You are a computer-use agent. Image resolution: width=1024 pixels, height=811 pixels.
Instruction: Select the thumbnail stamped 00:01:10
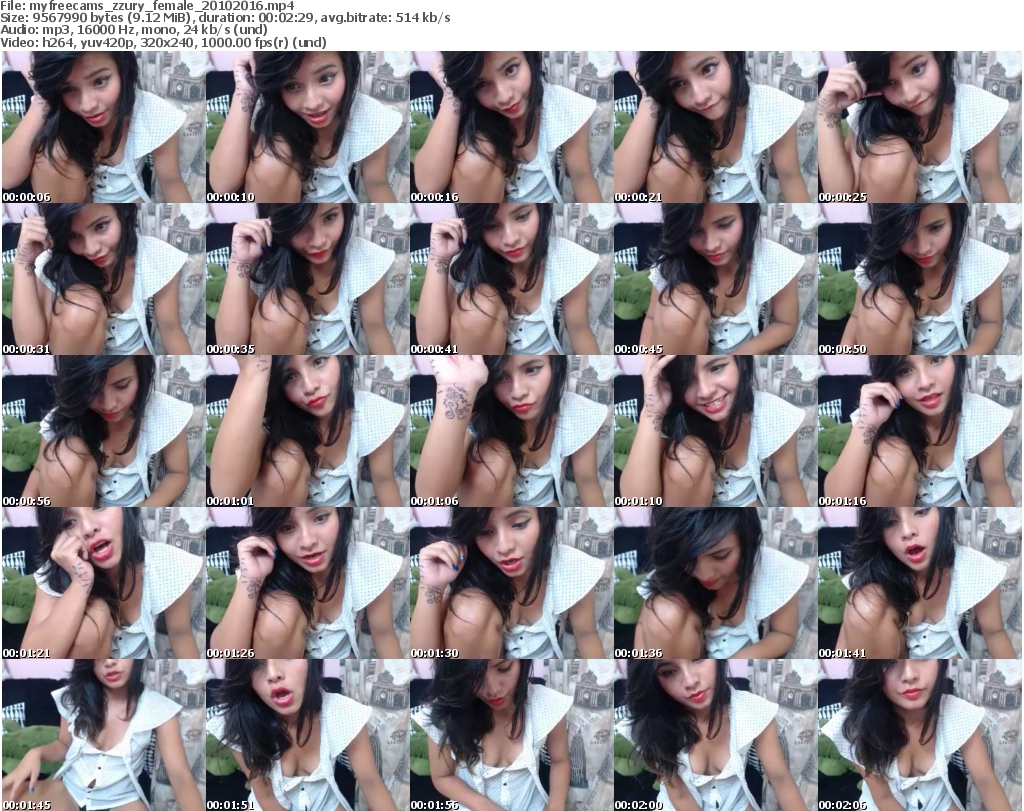tap(715, 432)
